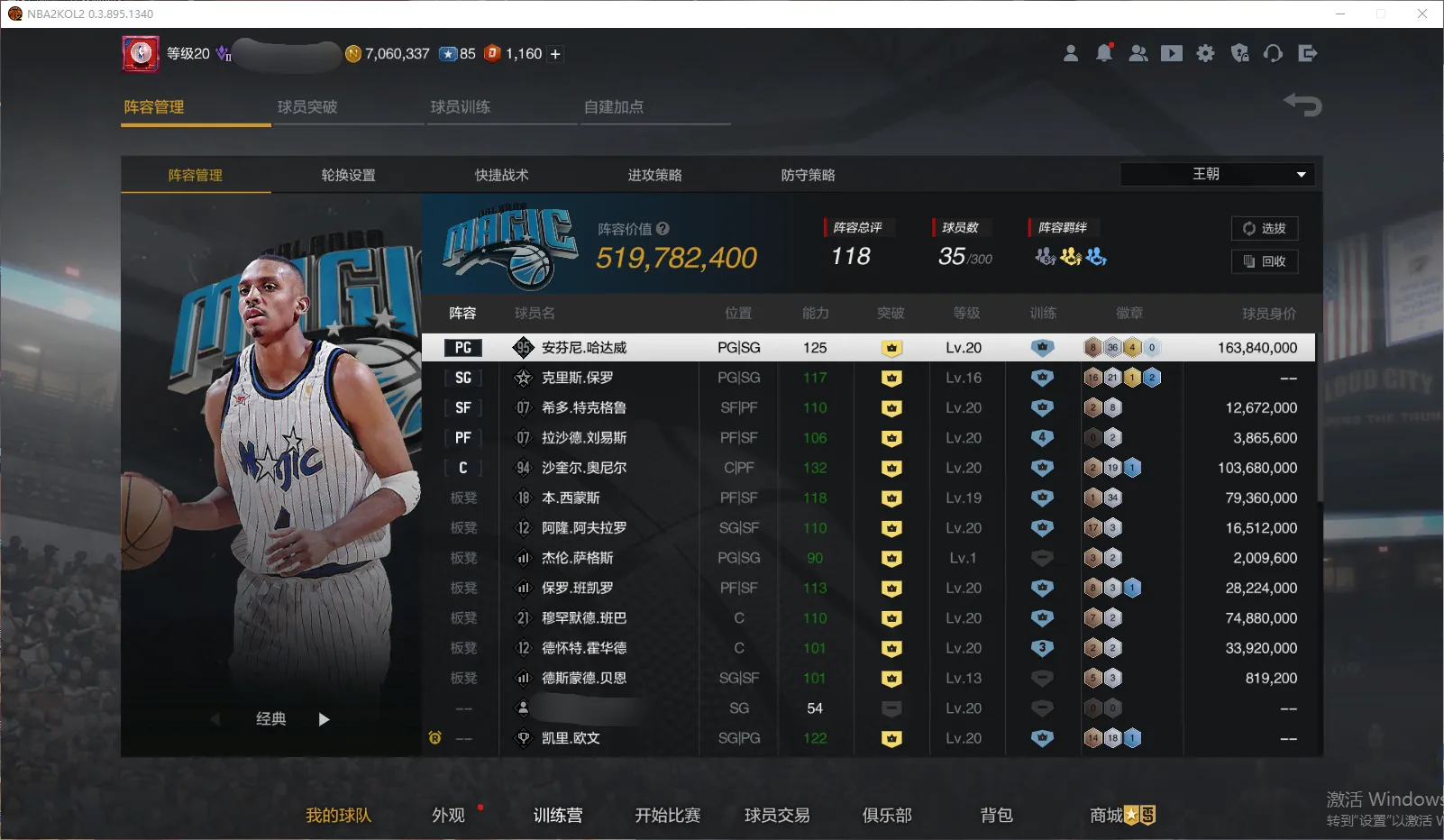Screen dimensions: 1444x840
Task: Click the lock icon beside 凯里.欧文 row
Action: (435, 738)
